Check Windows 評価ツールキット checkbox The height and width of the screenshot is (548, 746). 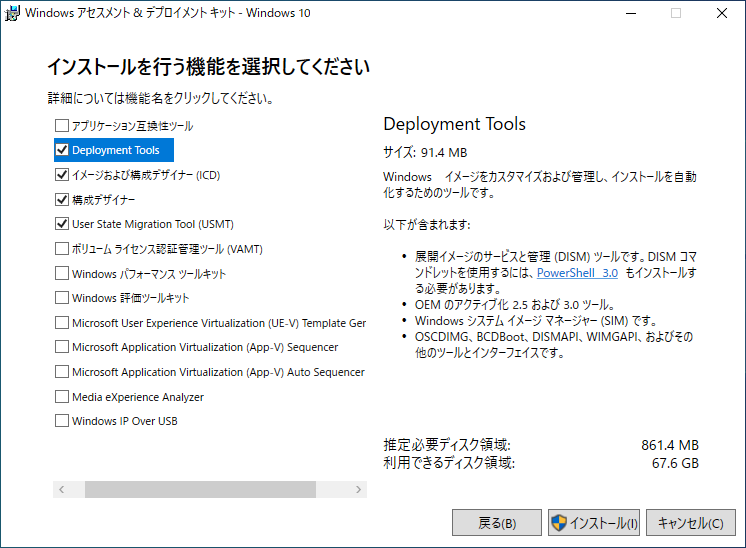pyautogui.click(x=62, y=298)
